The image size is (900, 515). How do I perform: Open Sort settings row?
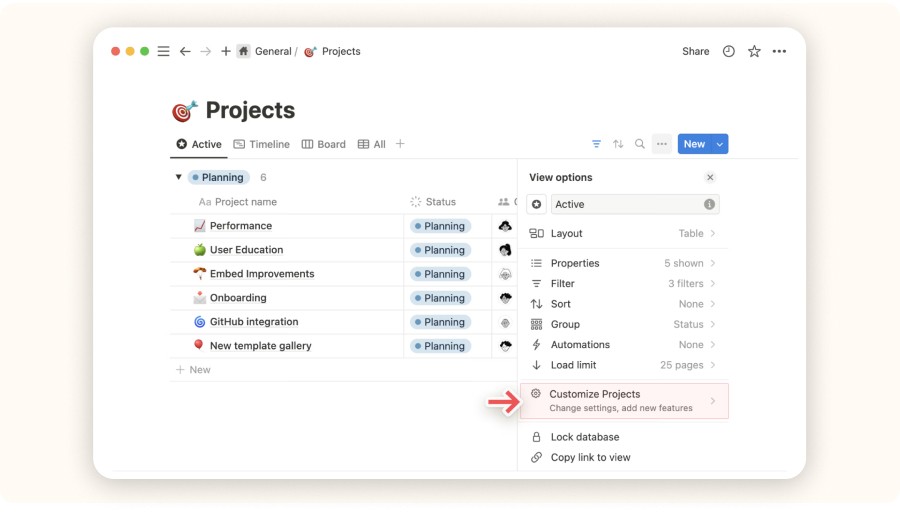[x=623, y=304]
